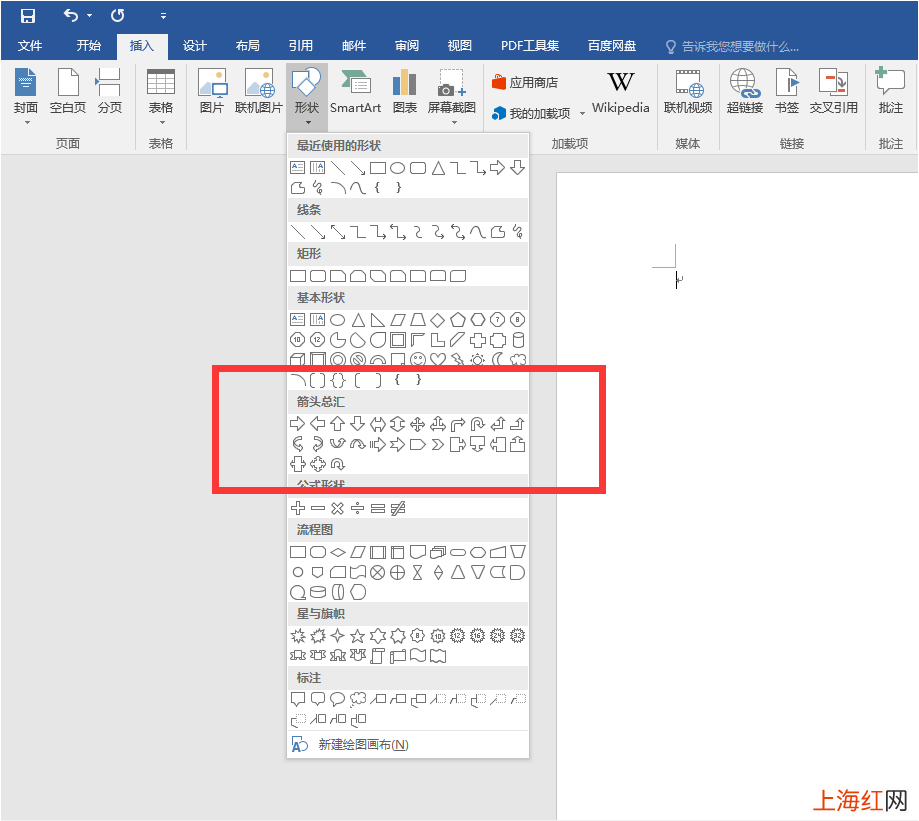Choose the right arrow in 箭头总汇
The width and height of the screenshot is (919, 821).
(298, 424)
